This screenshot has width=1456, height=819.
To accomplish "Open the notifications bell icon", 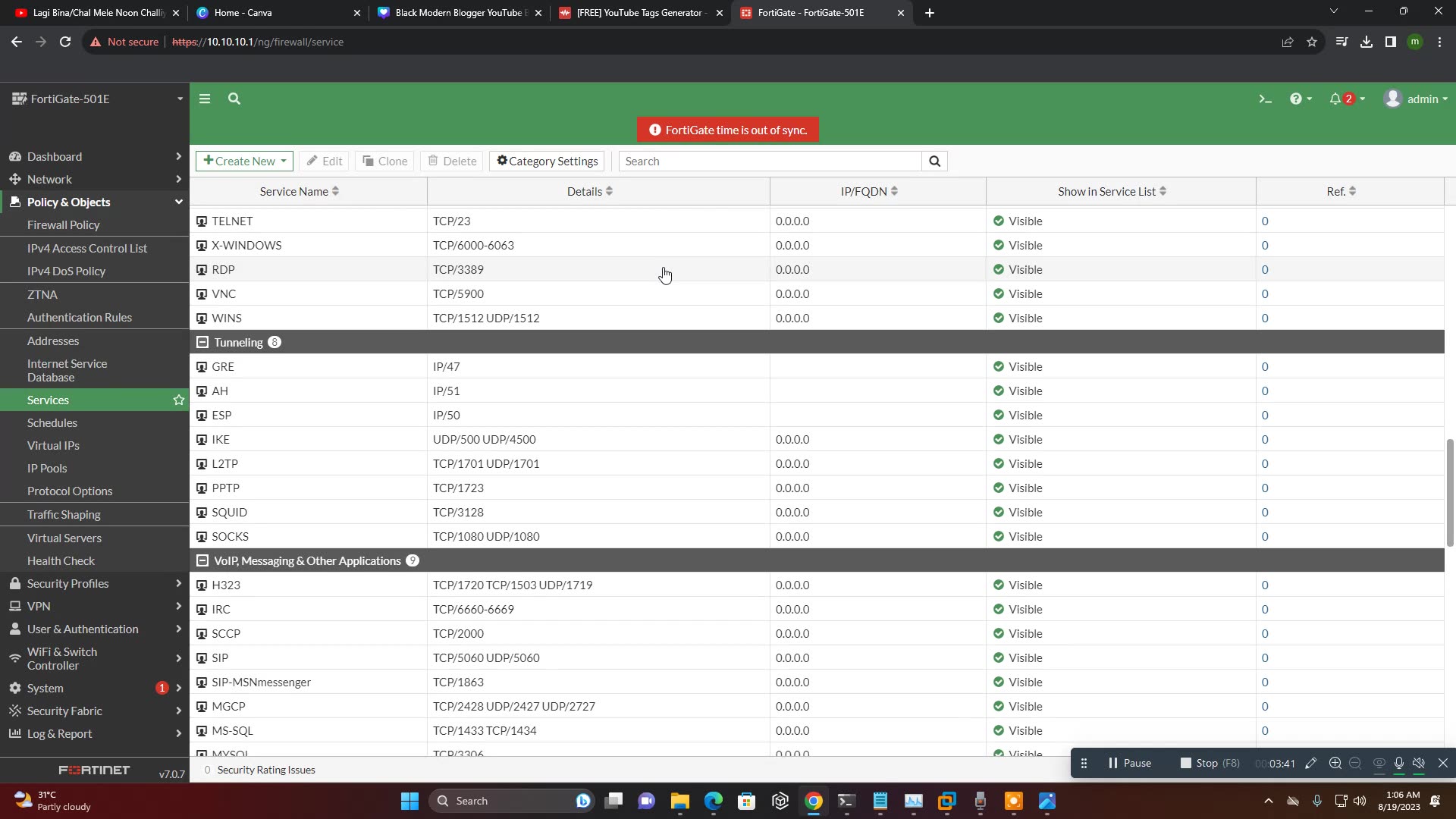I will [1337, 99].
